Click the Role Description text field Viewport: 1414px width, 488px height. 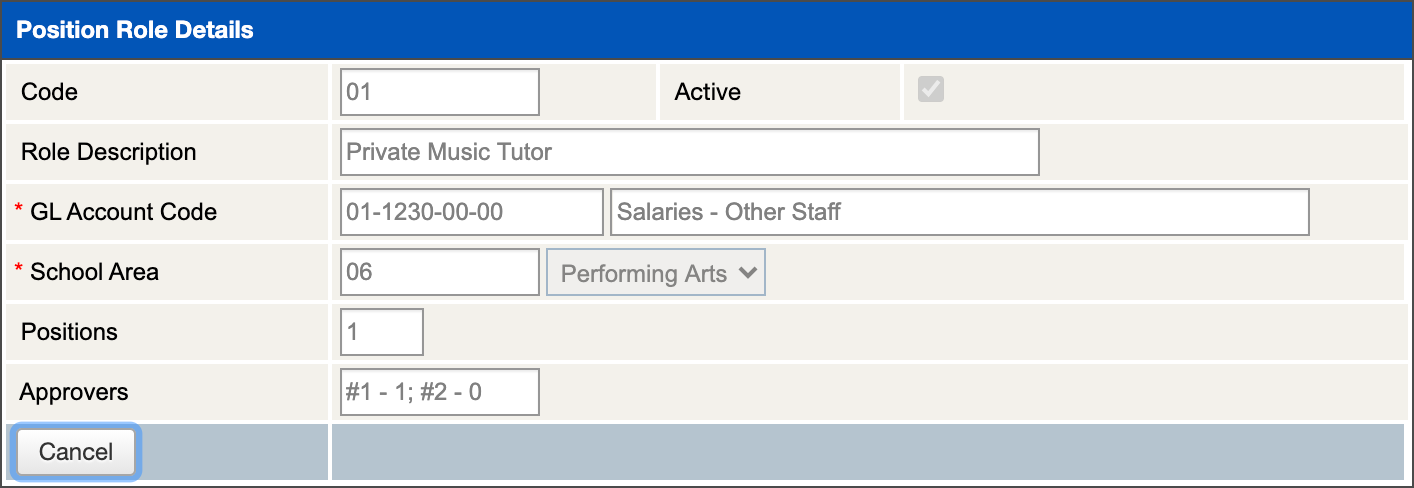[x=689, y=152]
